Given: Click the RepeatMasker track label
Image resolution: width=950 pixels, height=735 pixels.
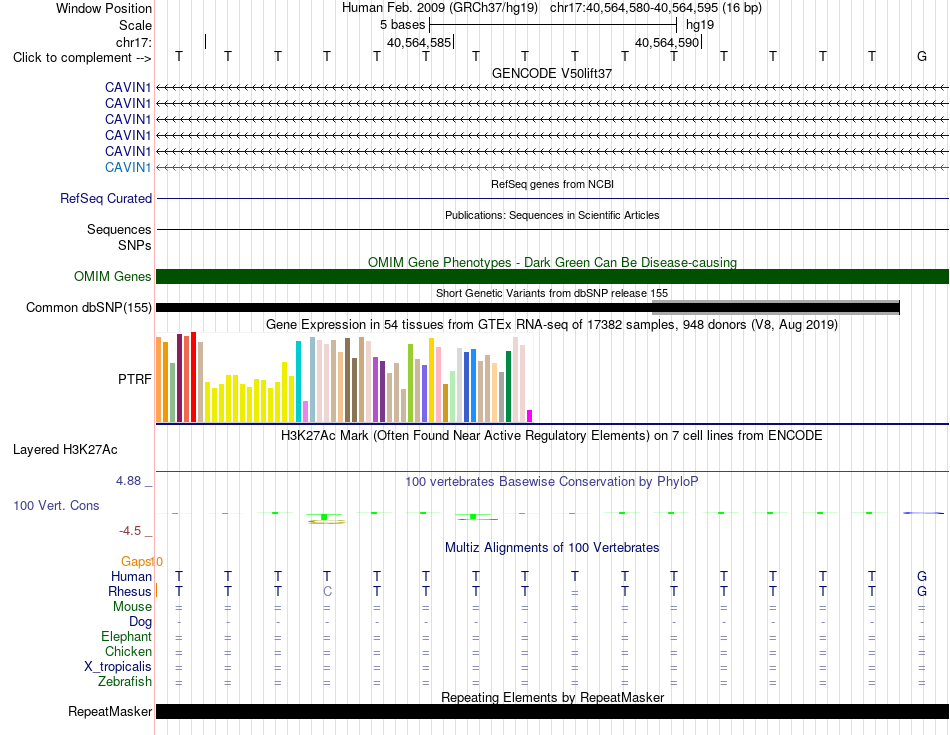Looking at the screenshot, I should (x=110, y=711).
